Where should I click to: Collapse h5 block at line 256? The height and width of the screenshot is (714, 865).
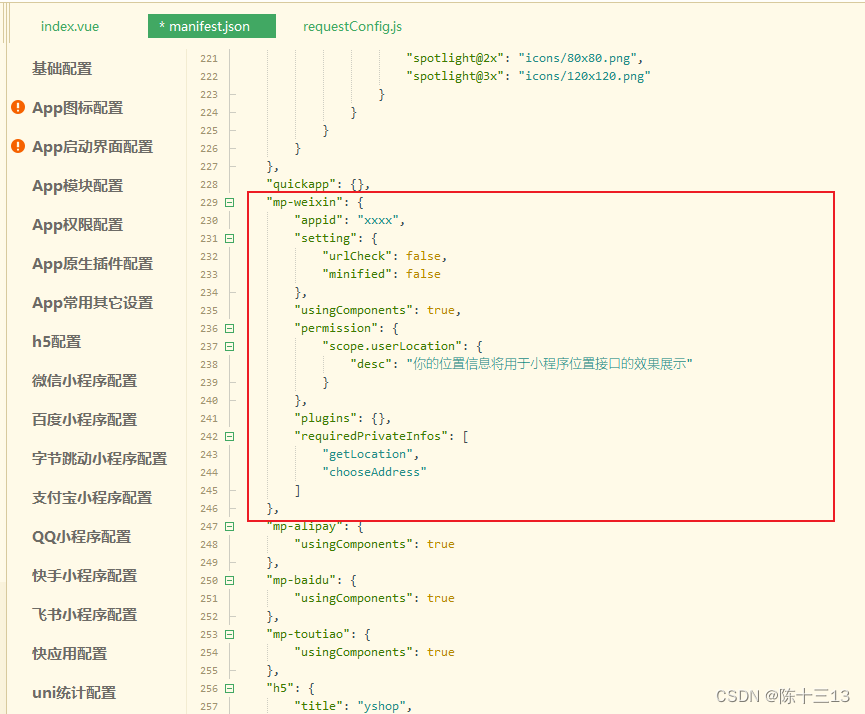click(x=229, y=689)
